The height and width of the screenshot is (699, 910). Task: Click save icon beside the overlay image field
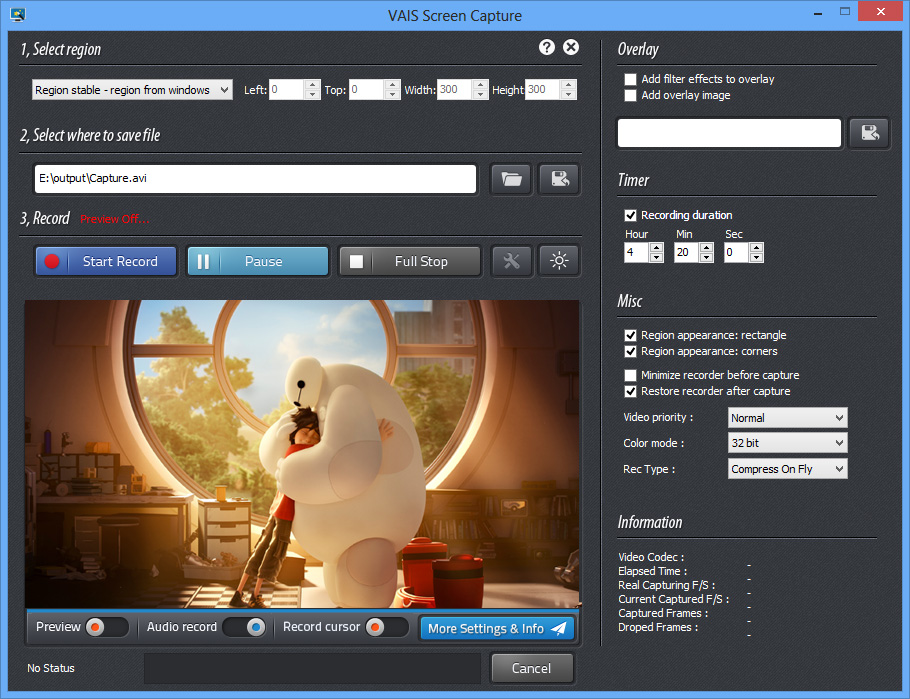click(x=869, y=133)
